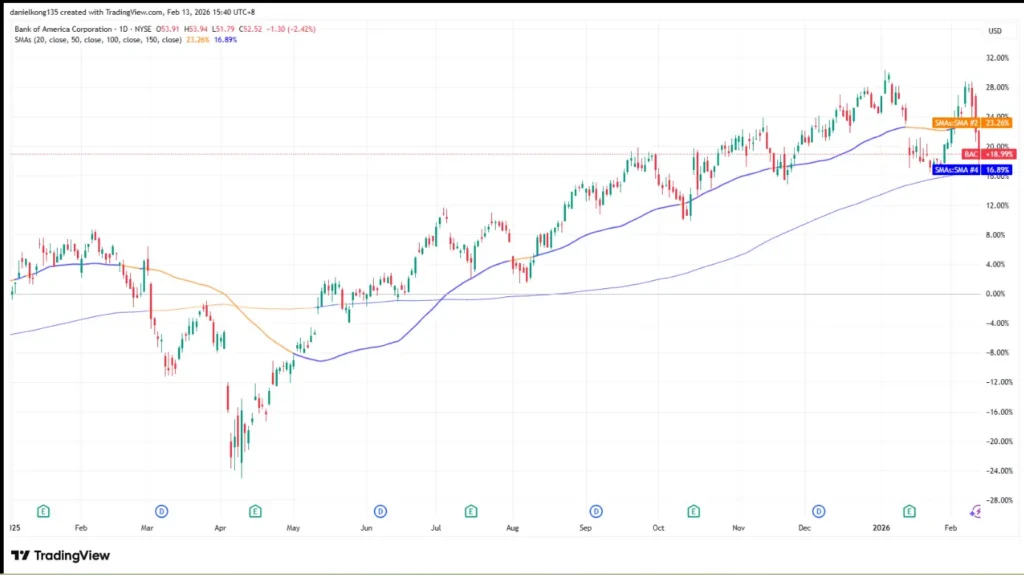
Task: Click the Sep time axis label
Action: tap(585, 528)
